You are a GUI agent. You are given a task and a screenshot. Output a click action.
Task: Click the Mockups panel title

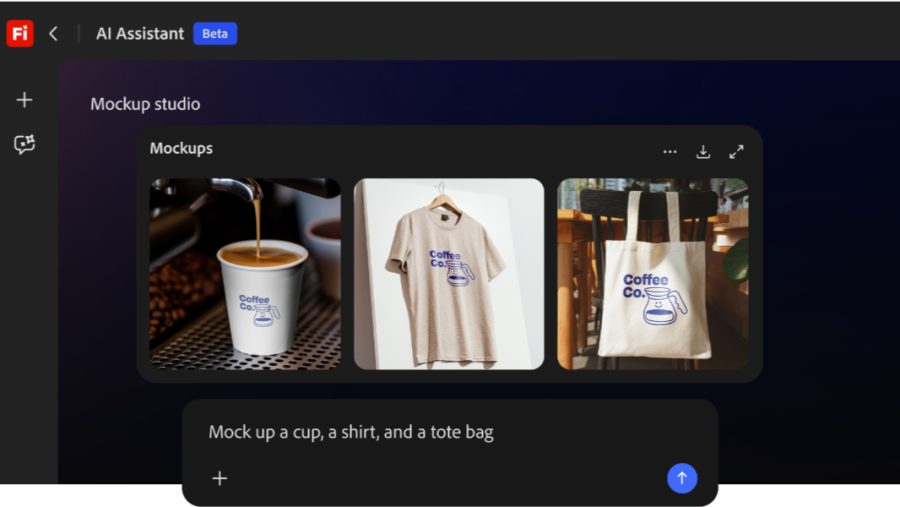click(x=181, y=148)
